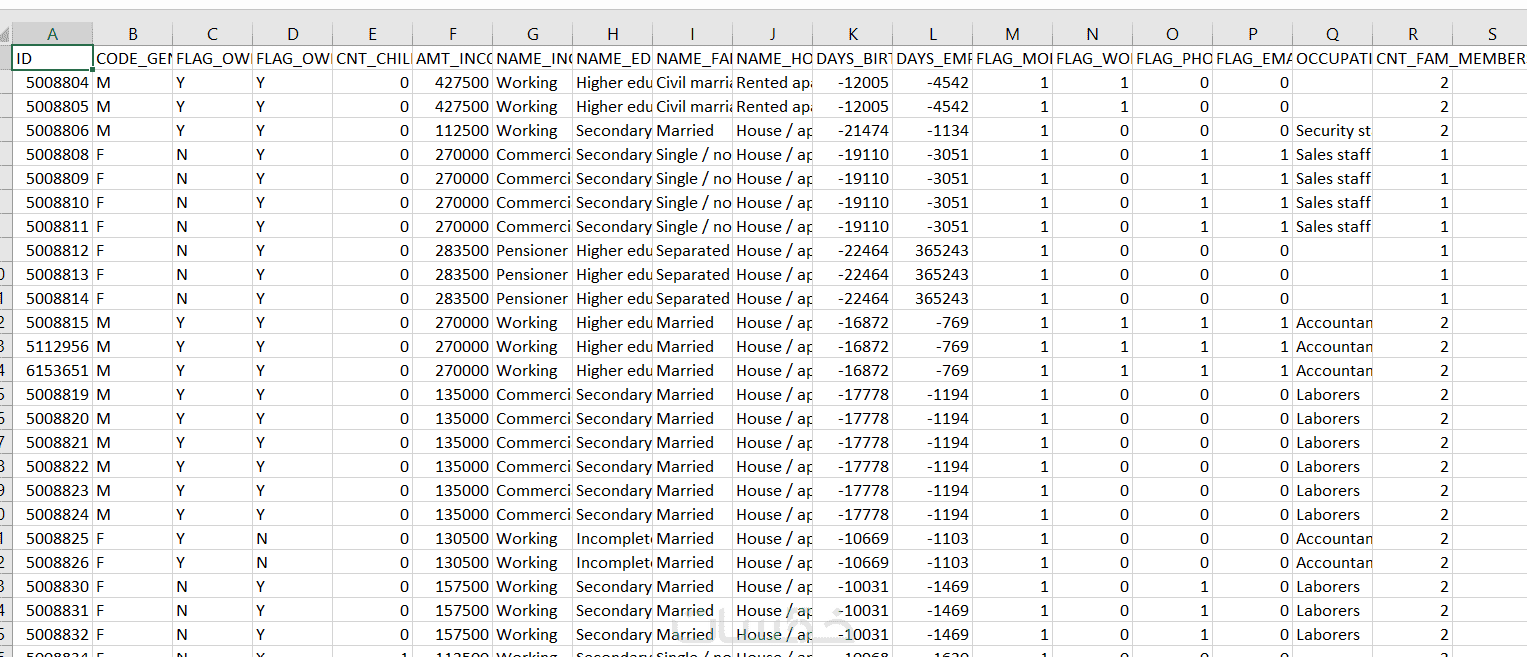Click the FLAG_MO header cell
The height and width of the screenshot is (657, 1527).
click(1013, 58)
